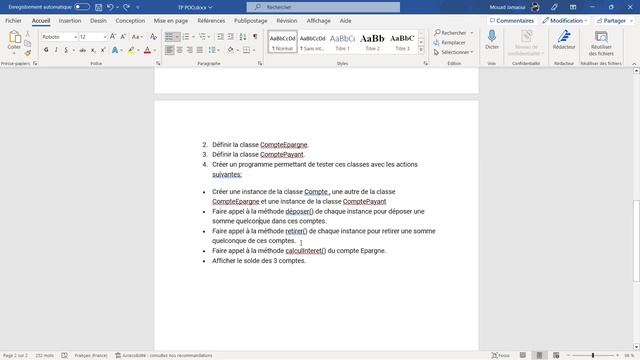This screenshot has height=360, width=640.
Task: Sort the selected text
Action: pyautogui.click(x=243, y=37)
